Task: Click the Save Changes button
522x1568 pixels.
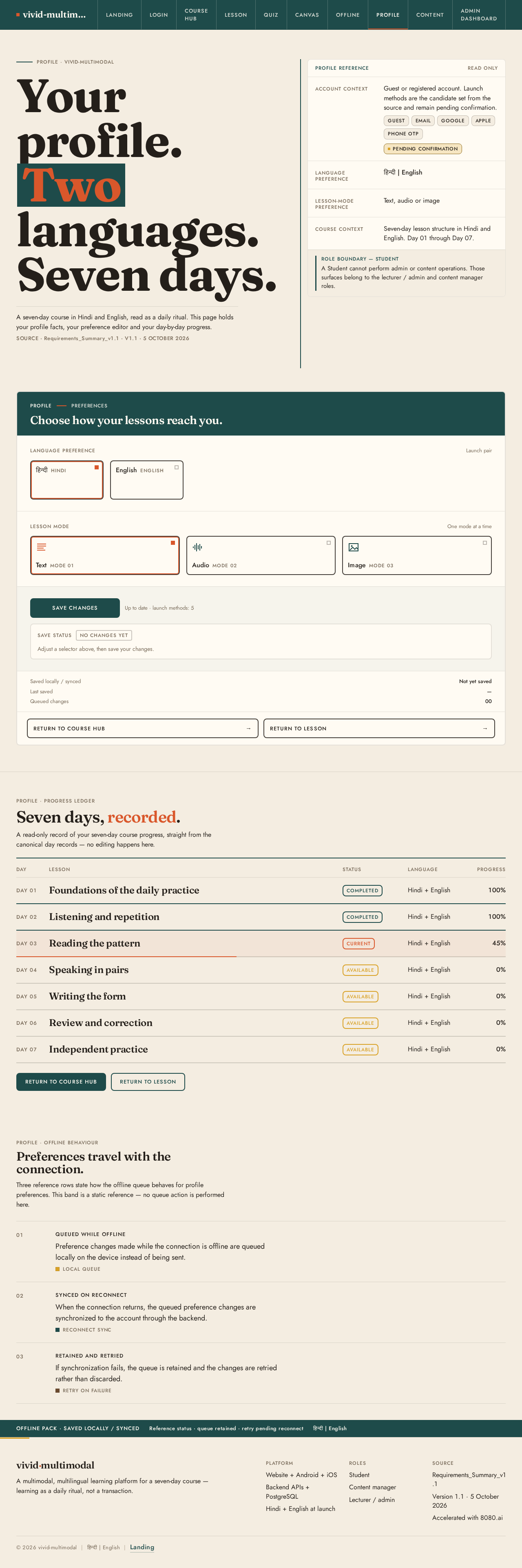Action: [75, 608]
